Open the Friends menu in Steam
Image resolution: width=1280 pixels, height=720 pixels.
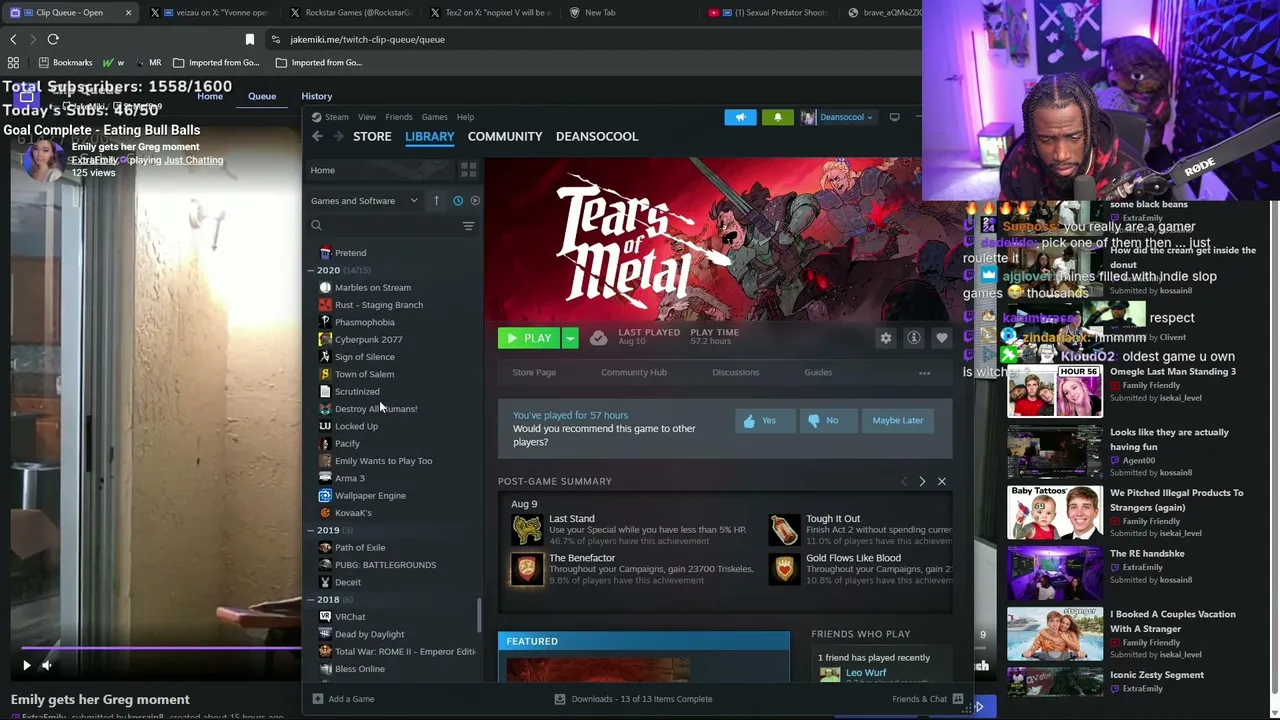pos(399,117)
